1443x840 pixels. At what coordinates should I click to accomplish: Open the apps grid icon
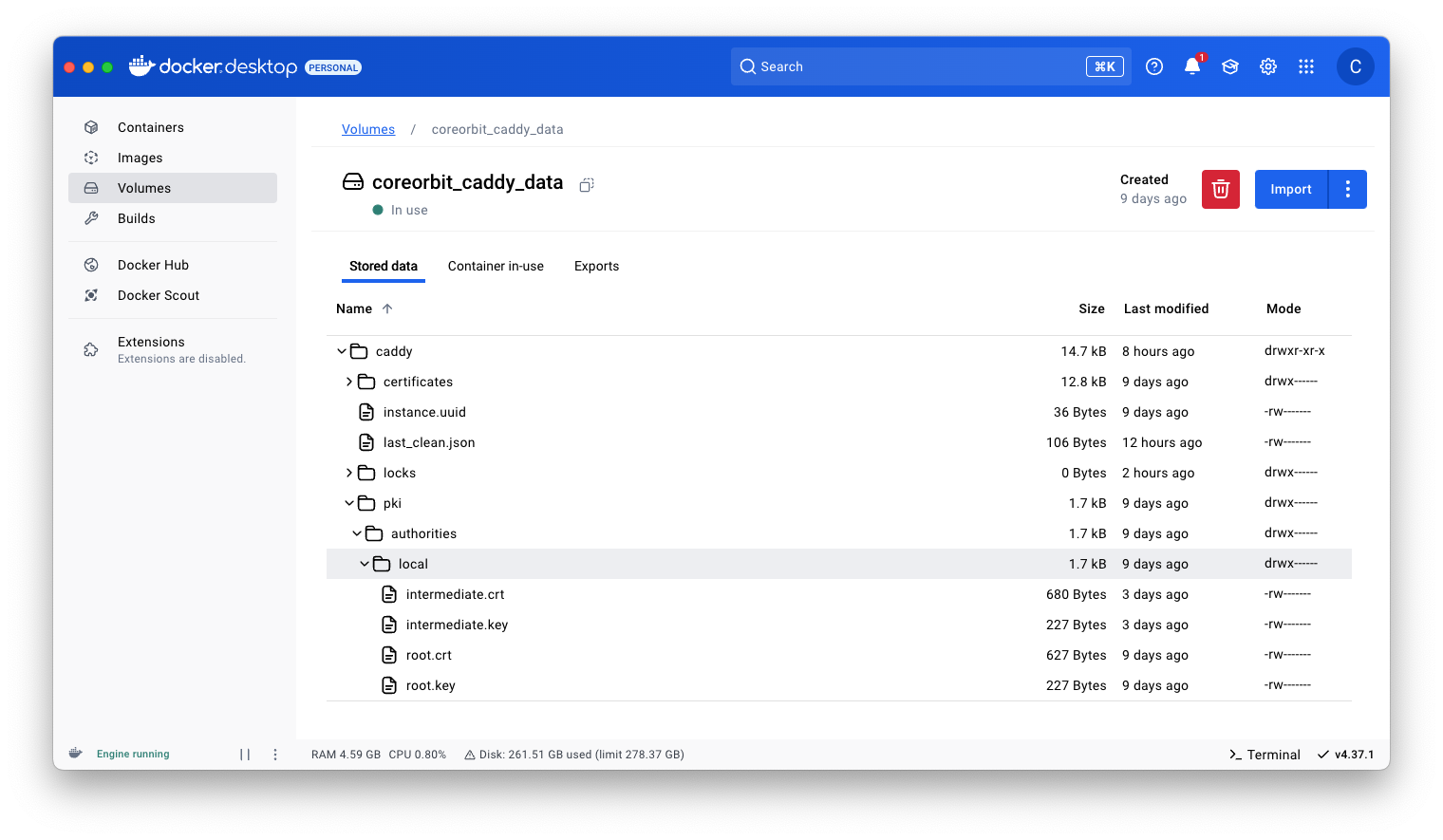[1306, 66]
